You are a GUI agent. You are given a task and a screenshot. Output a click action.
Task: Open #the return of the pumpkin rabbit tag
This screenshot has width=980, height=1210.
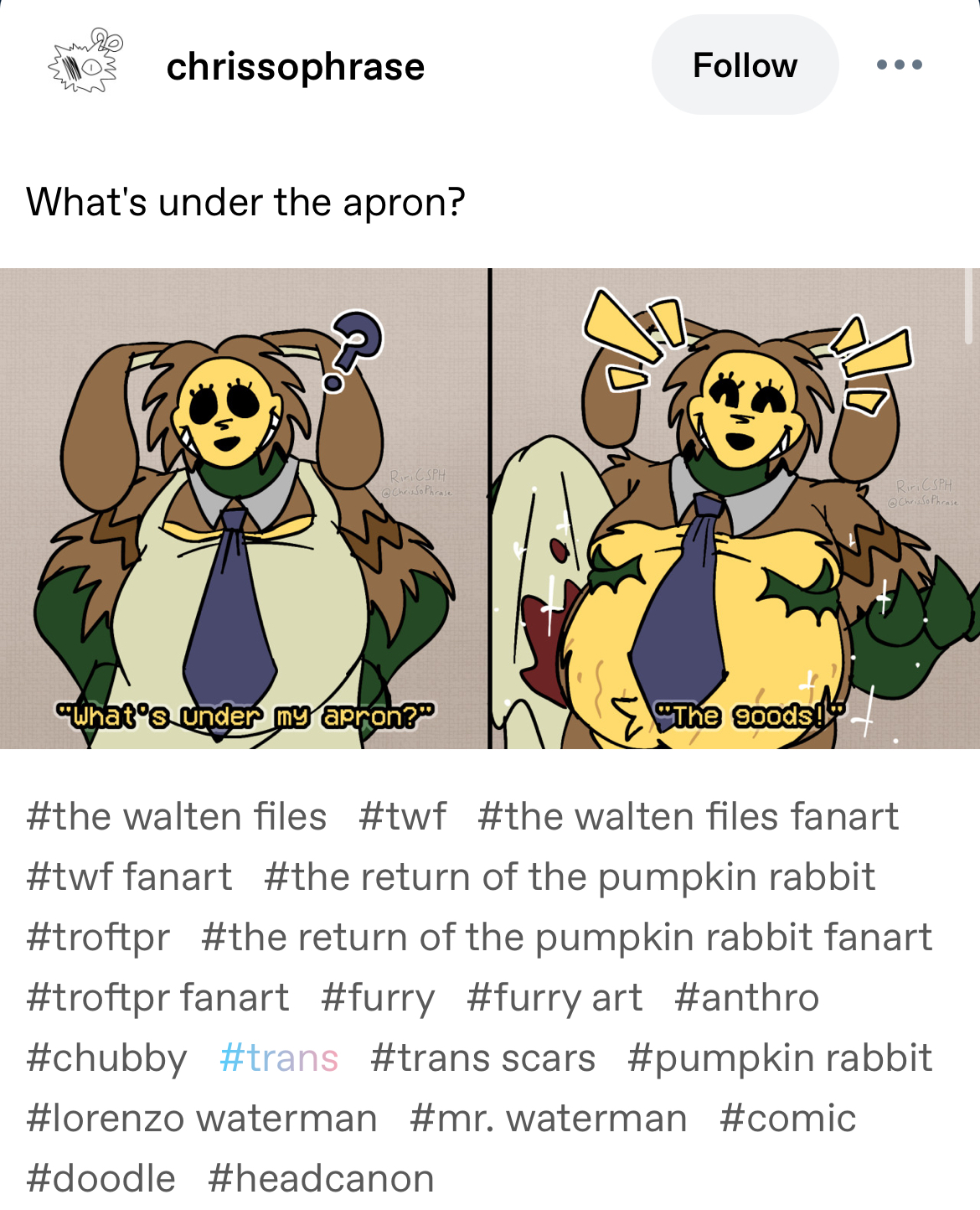tap(570, 876)
